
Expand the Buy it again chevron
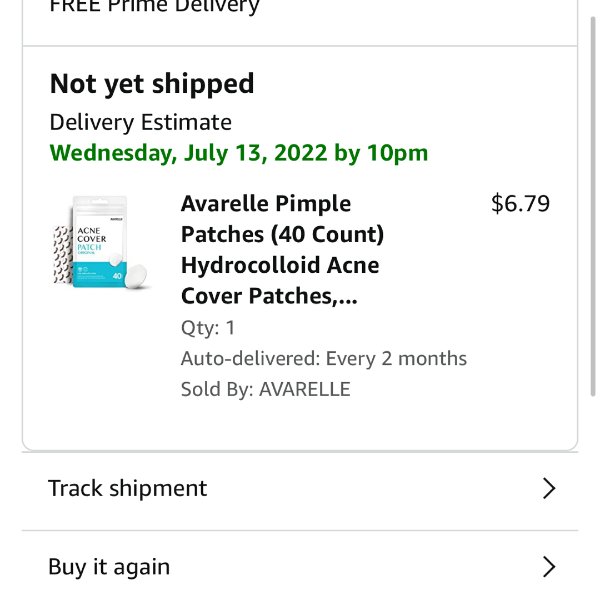click(x=549, y=567)
